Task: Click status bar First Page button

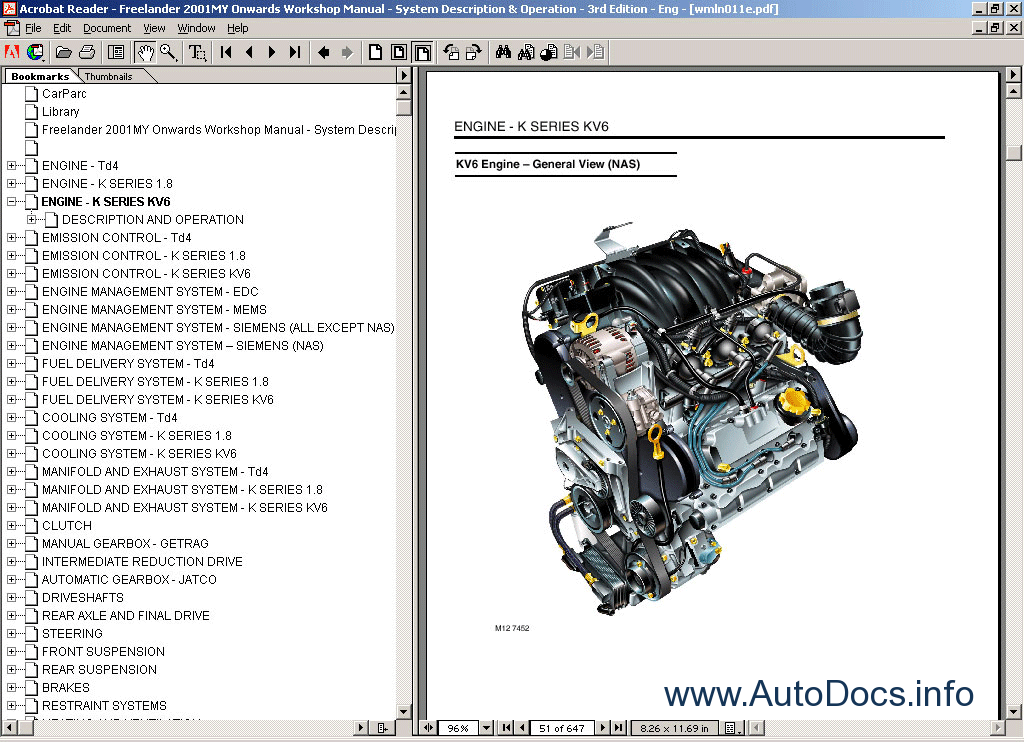Action: coord(506,728)
